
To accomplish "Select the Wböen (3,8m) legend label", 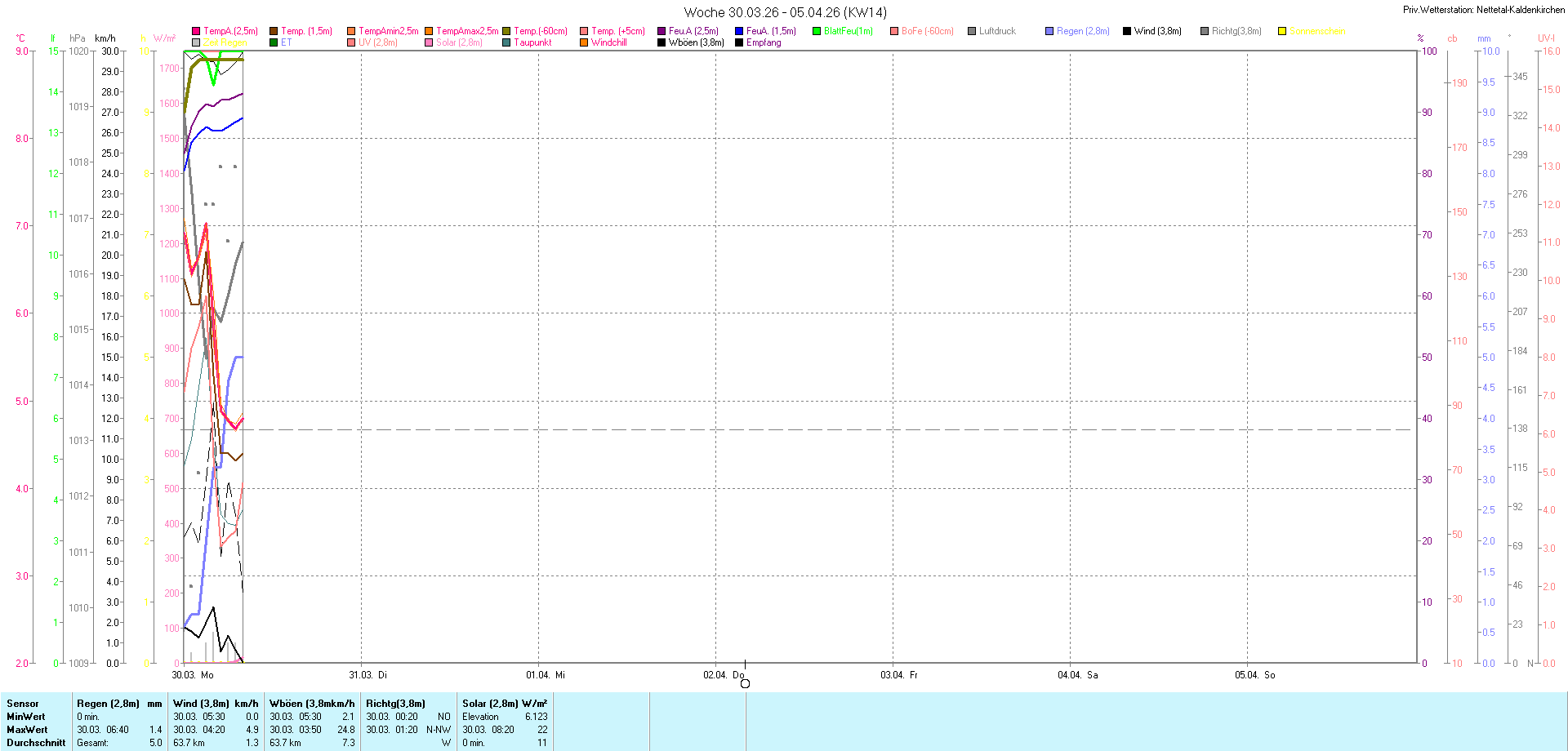I will tap(696, 43).
